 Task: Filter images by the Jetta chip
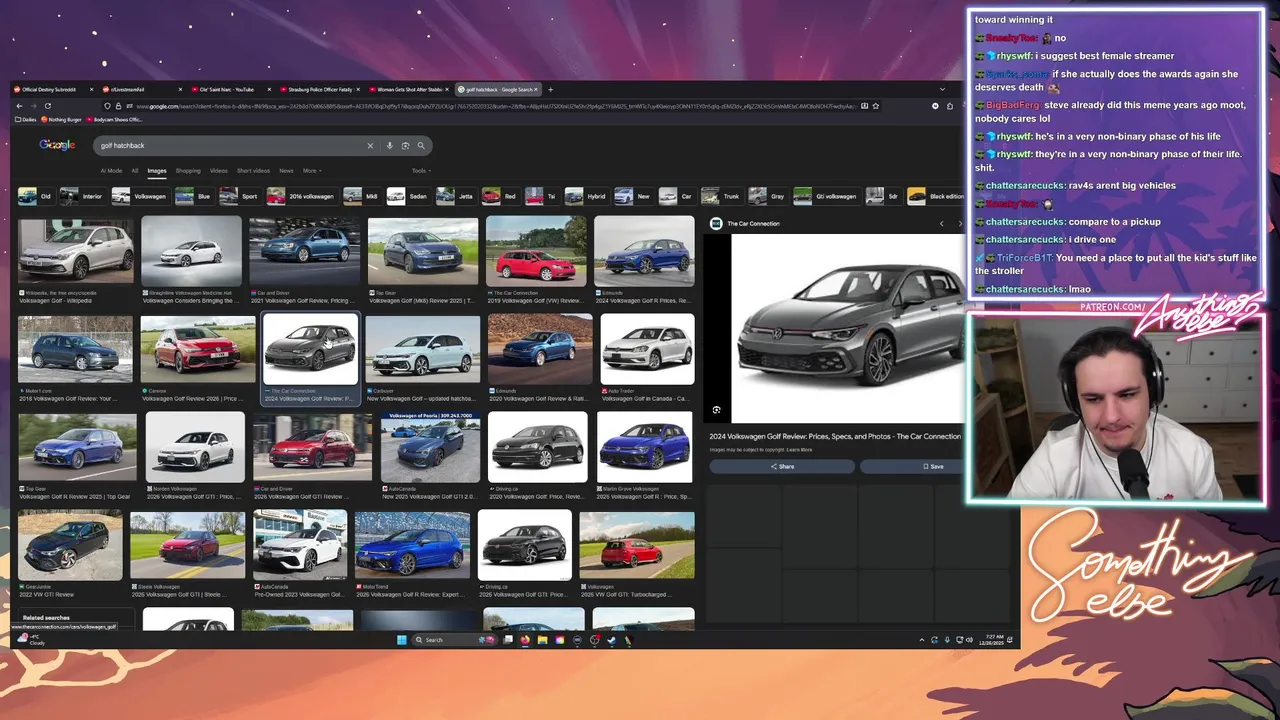coord(455,196)
